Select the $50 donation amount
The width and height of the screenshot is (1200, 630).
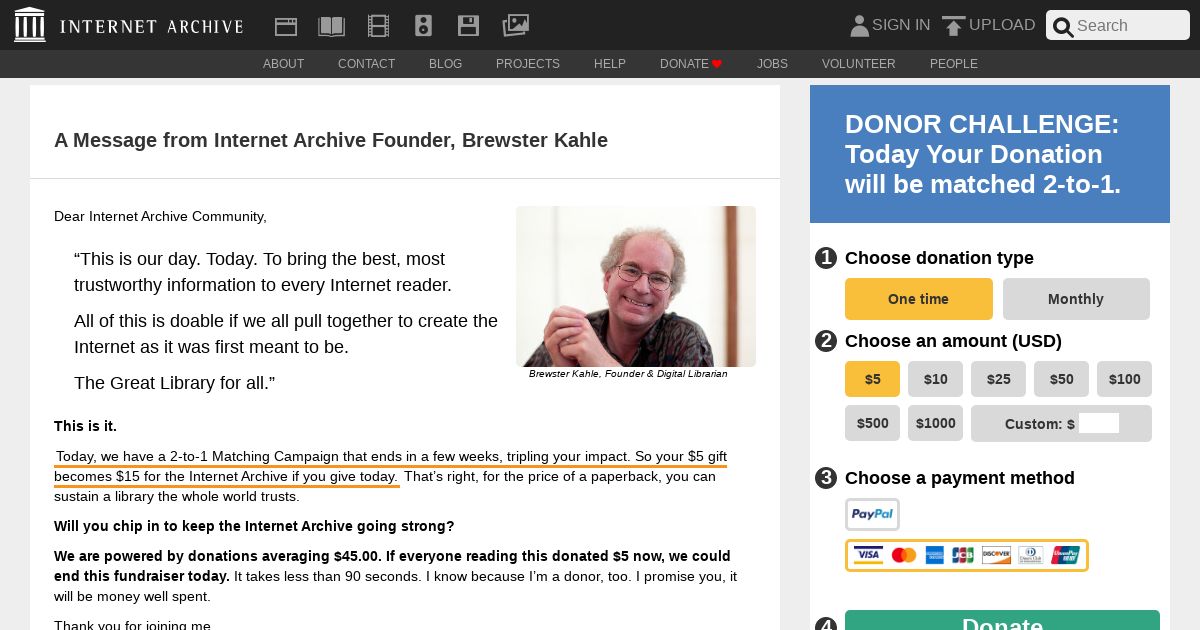pos(1061,379)
